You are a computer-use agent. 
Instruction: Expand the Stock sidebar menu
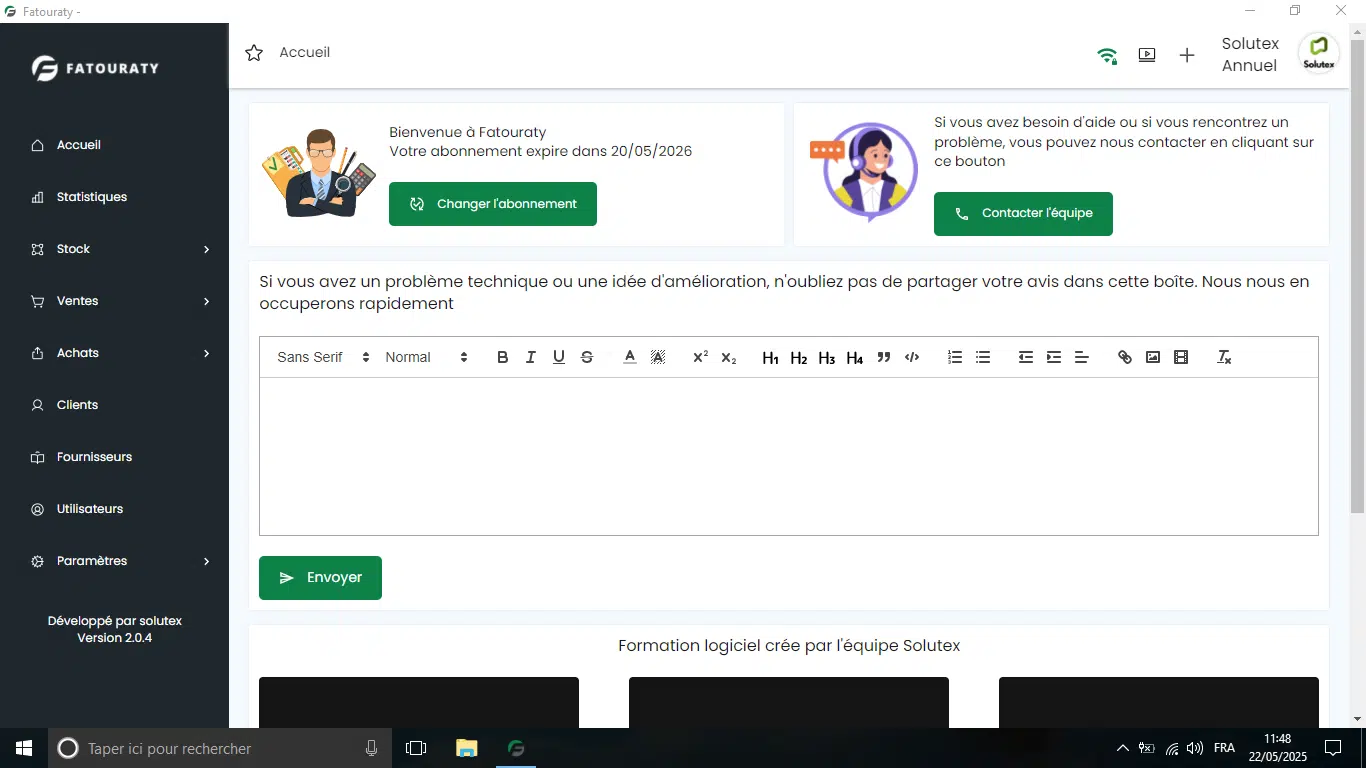(120, 249)
